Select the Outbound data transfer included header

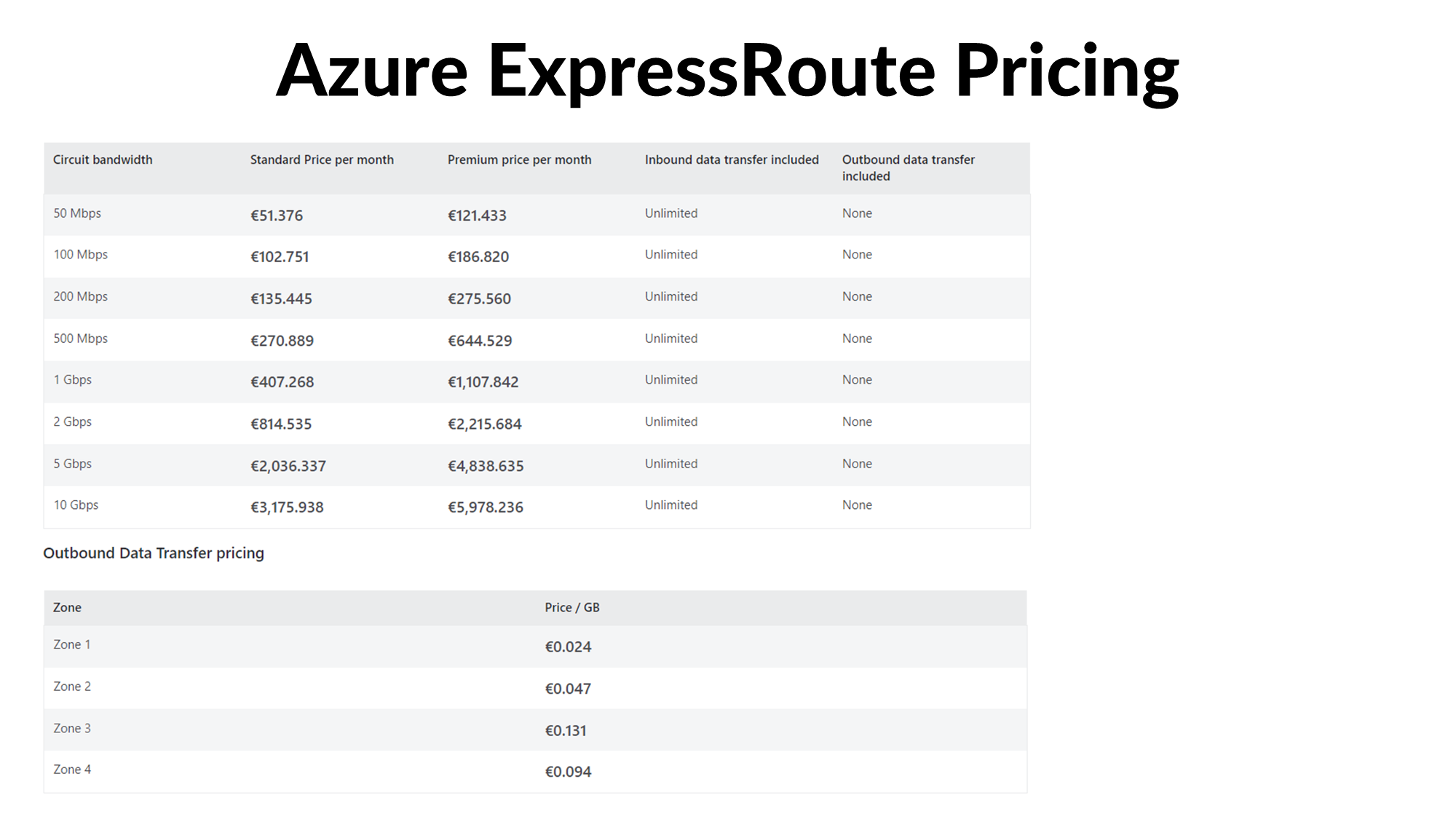(908, 167)
